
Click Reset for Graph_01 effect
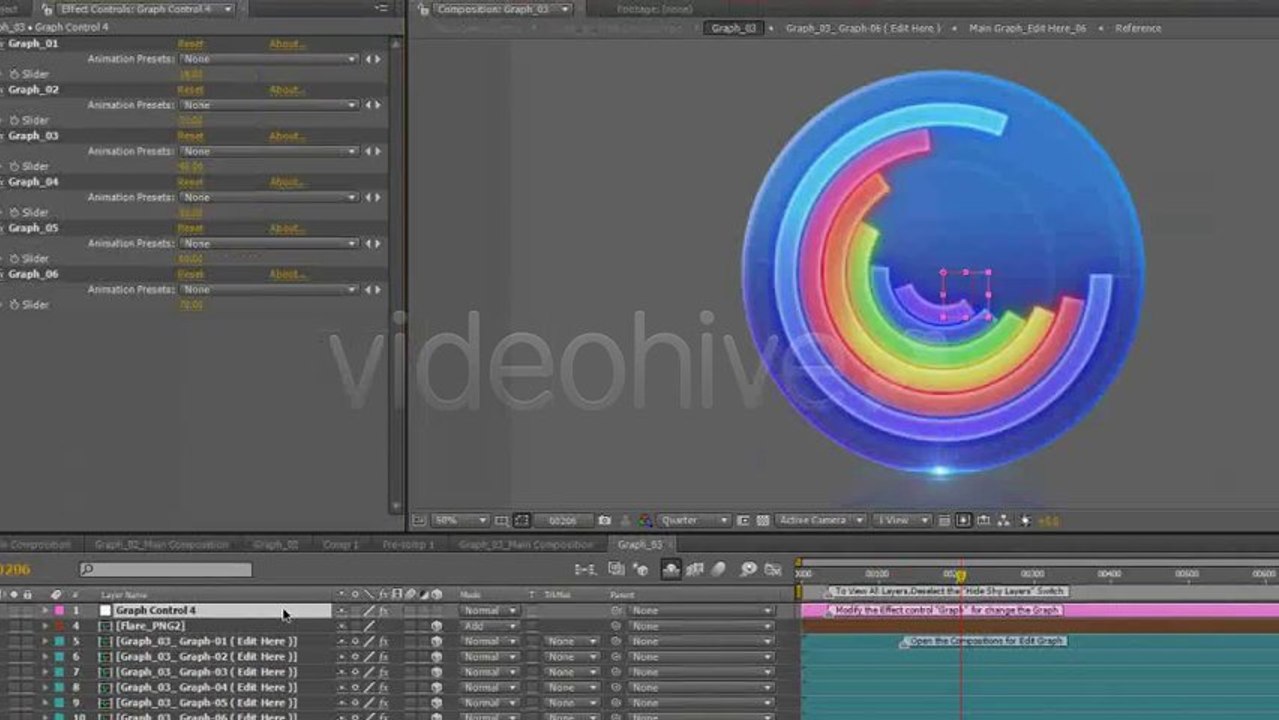[190, 44]
